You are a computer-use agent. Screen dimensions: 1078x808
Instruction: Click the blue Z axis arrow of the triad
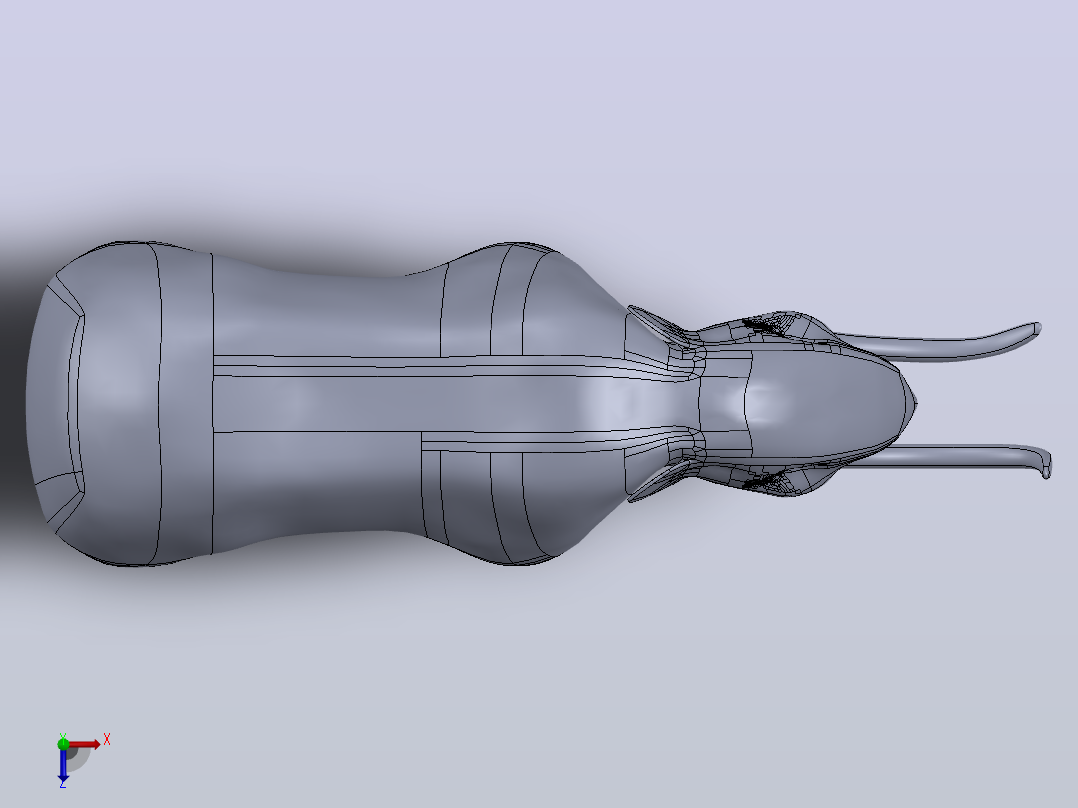63,765
